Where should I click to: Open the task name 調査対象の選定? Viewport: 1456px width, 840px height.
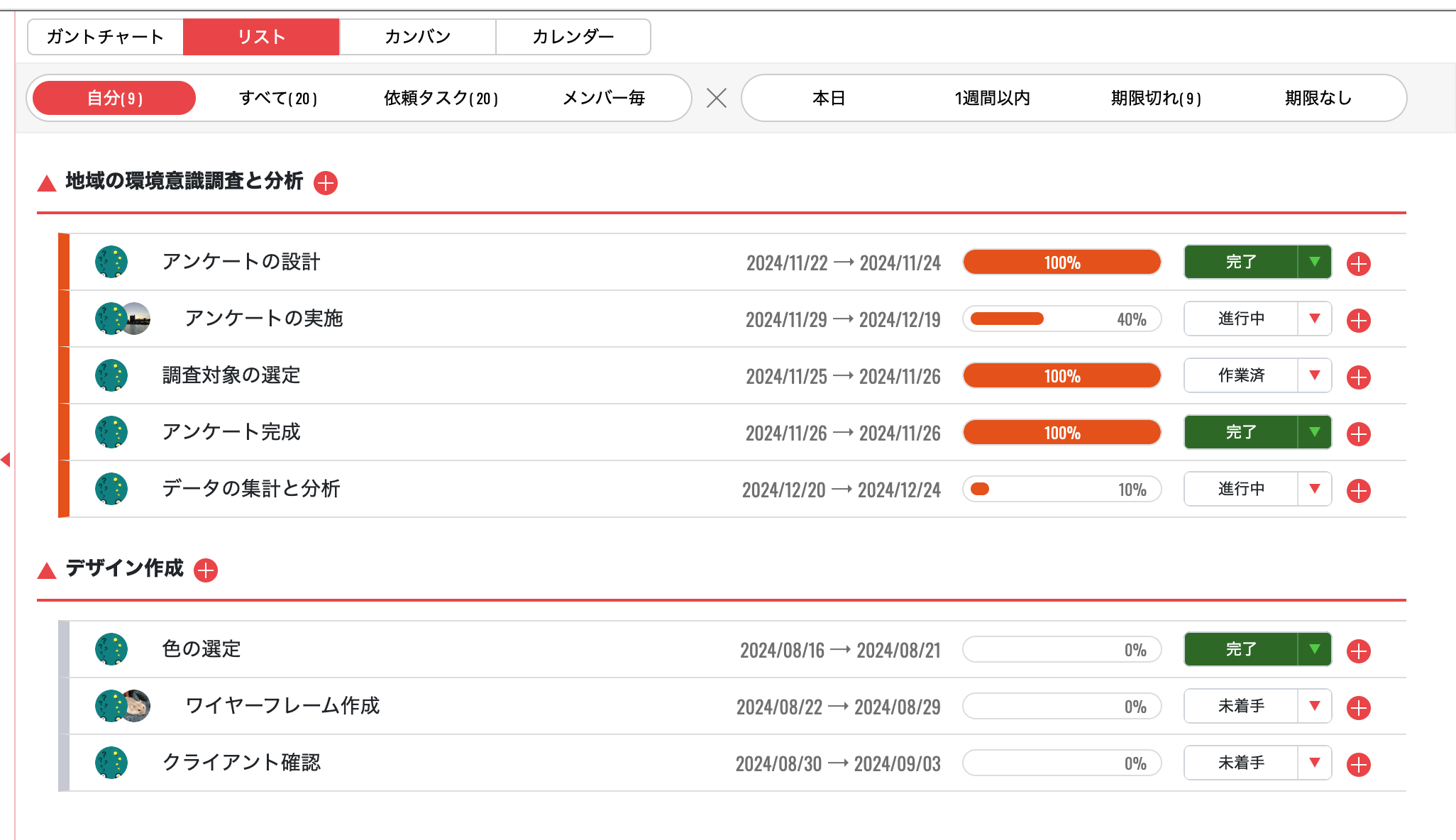coord(231,375)
